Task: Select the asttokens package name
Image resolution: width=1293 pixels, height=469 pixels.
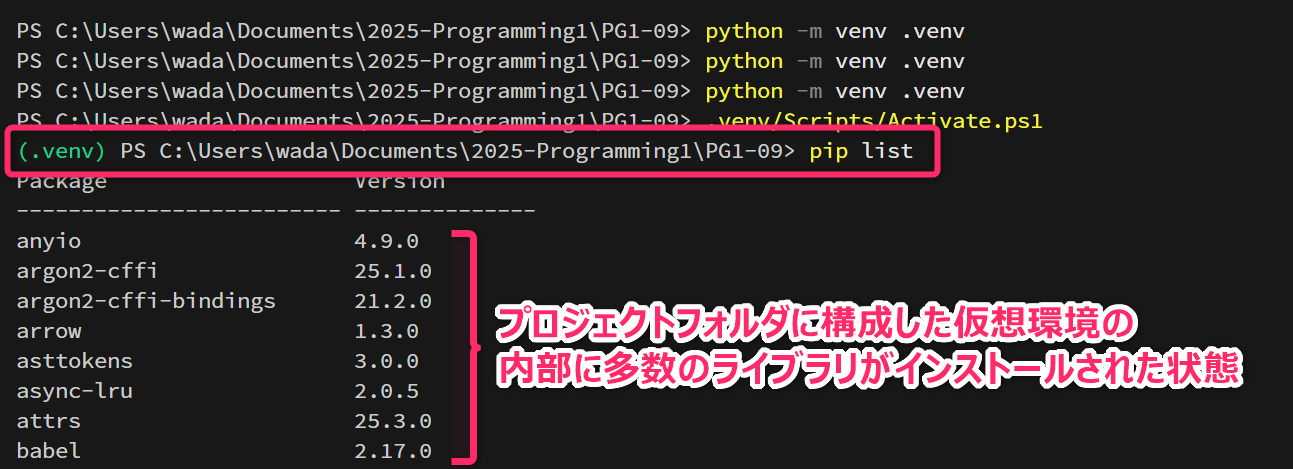Action: click(x=75, y=361)
